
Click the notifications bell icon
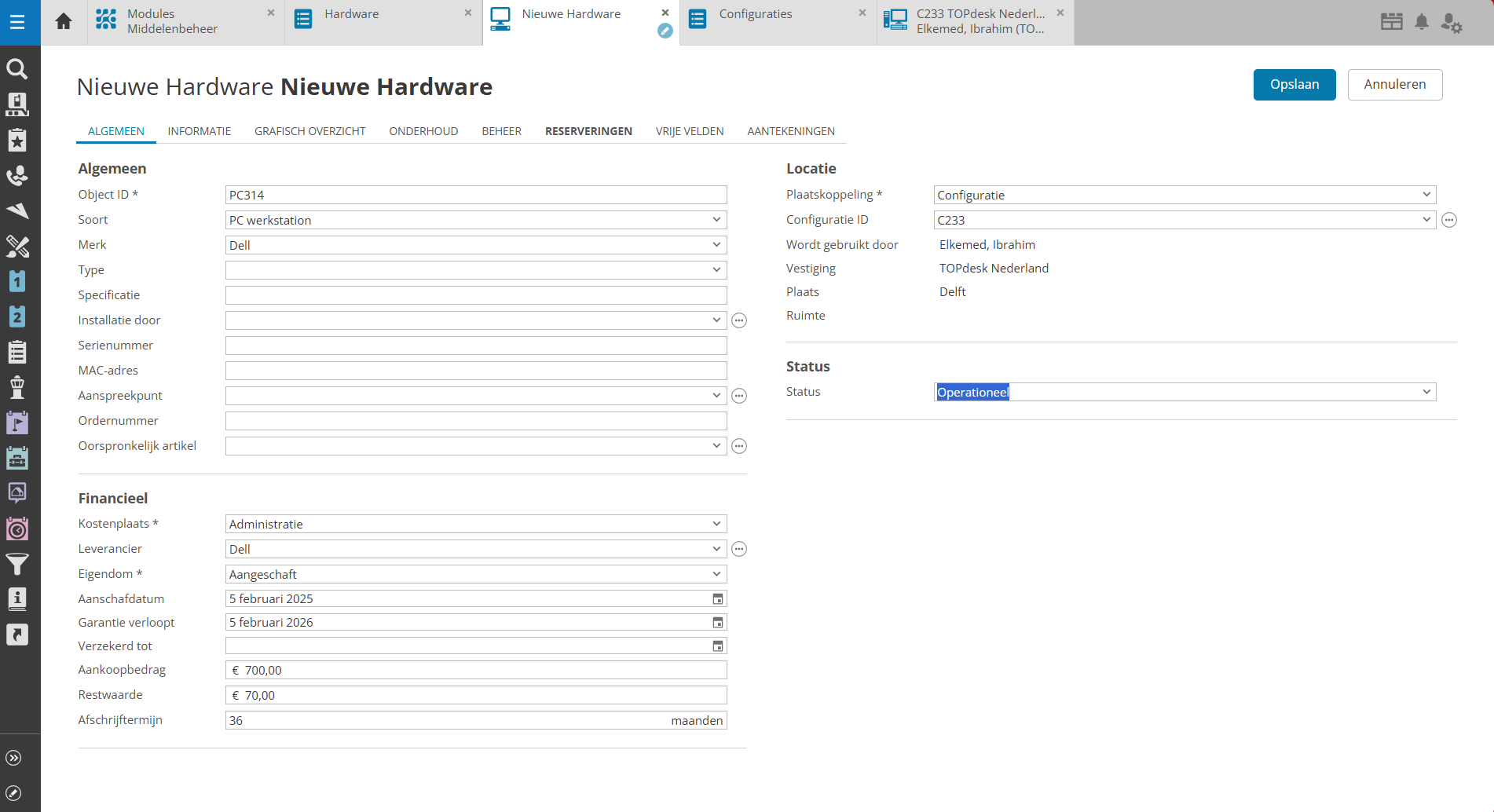pos(1421,22)
